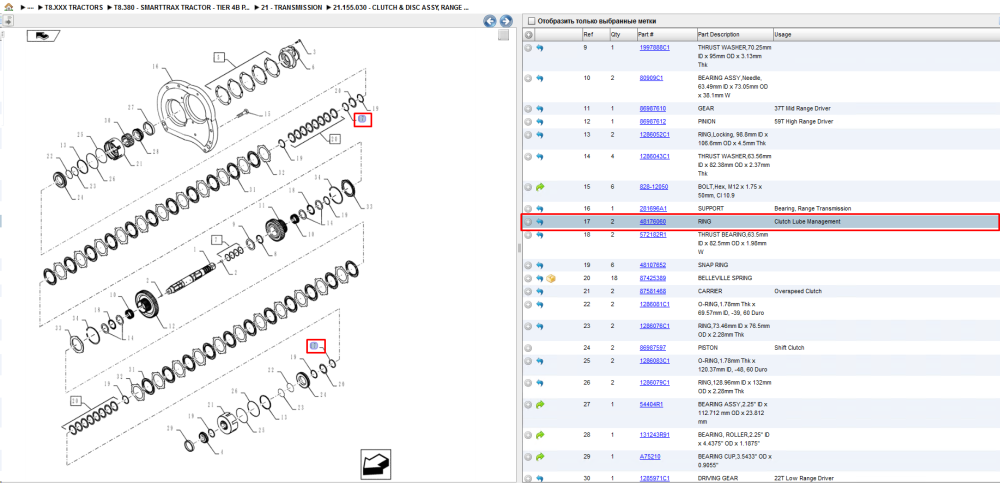This screenshot has width=1000, height=483.
Task: Select the circle toggle for Ref 12 row
Action: pos(528,121)
